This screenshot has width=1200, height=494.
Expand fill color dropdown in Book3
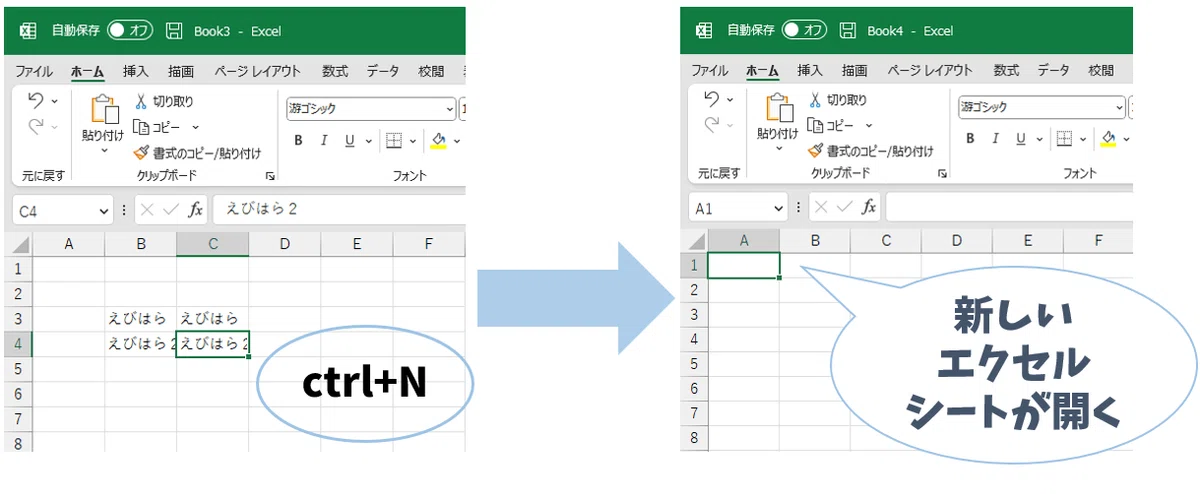pyautogui.click(x=457, y=141)
